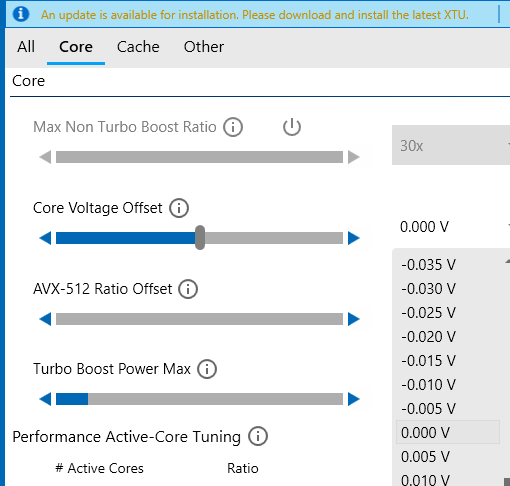Choose -0.035 V from voltage list
The width and height of the screenshot is (510, 486).
click(x=428, y=265)
